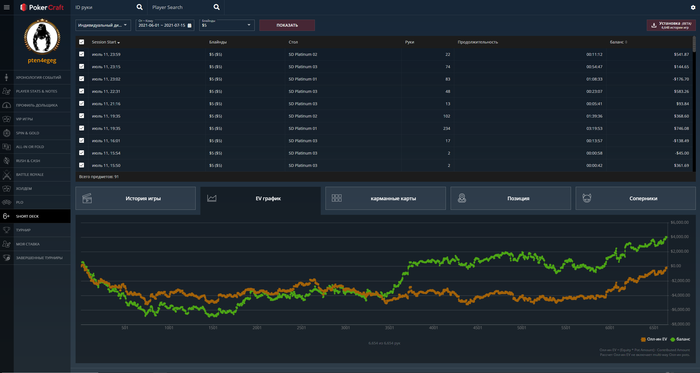Toggle the select-all checkbox in table header
This screenshot has height=373, width=700.
[81, 42]
